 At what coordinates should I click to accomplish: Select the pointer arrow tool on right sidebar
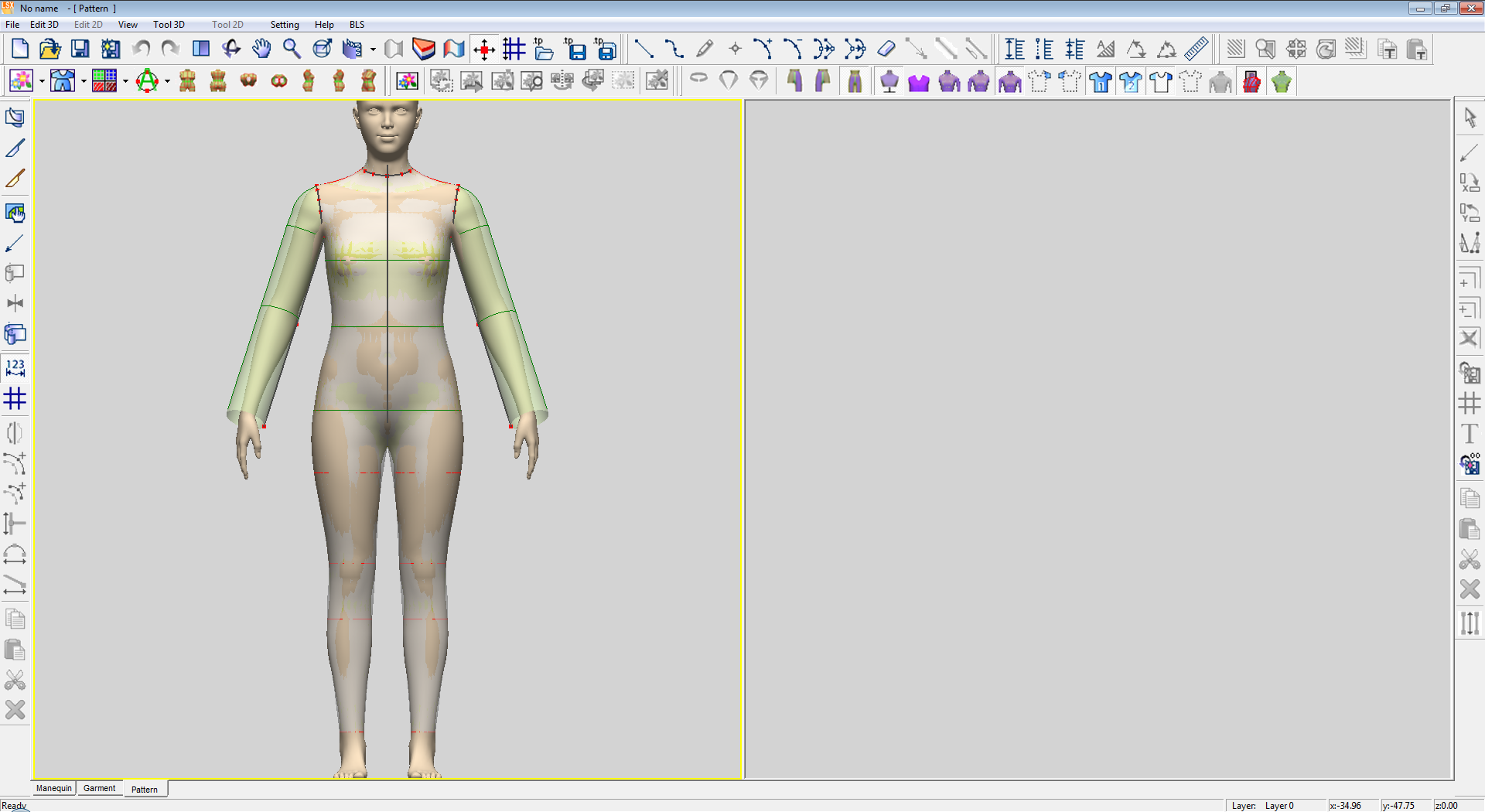pos(1470,118)
